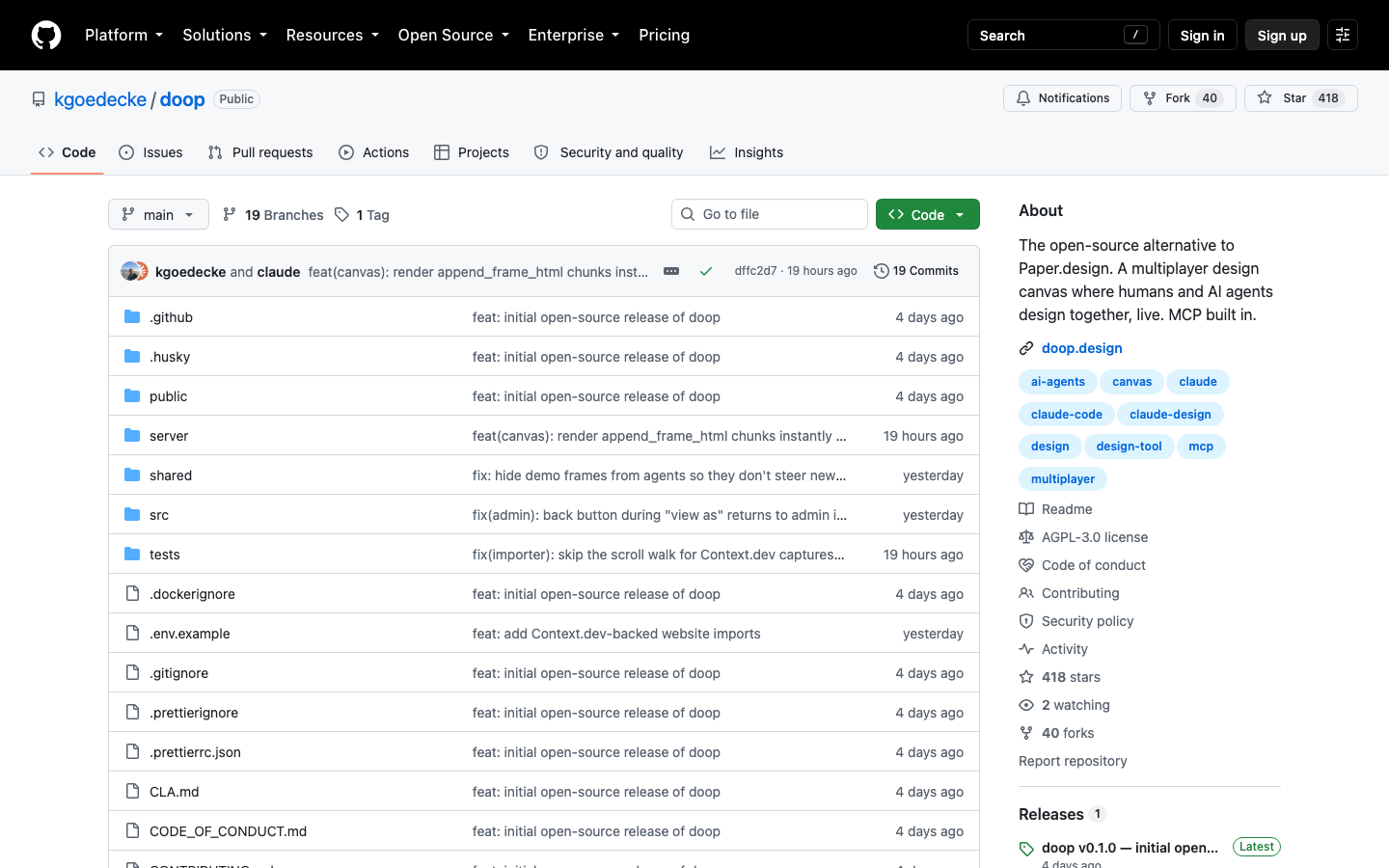Open the Enterprise dropdown

(574, 35)
